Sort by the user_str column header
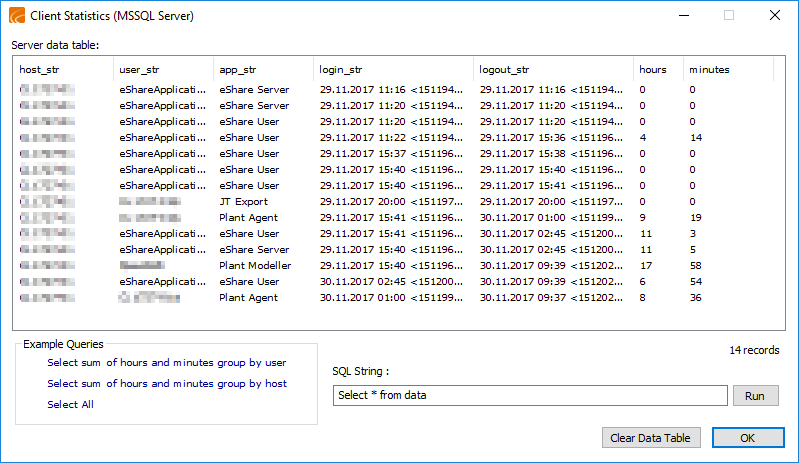Image resolution: width=799 pixels, height=463 pixels. pos(163,70)
